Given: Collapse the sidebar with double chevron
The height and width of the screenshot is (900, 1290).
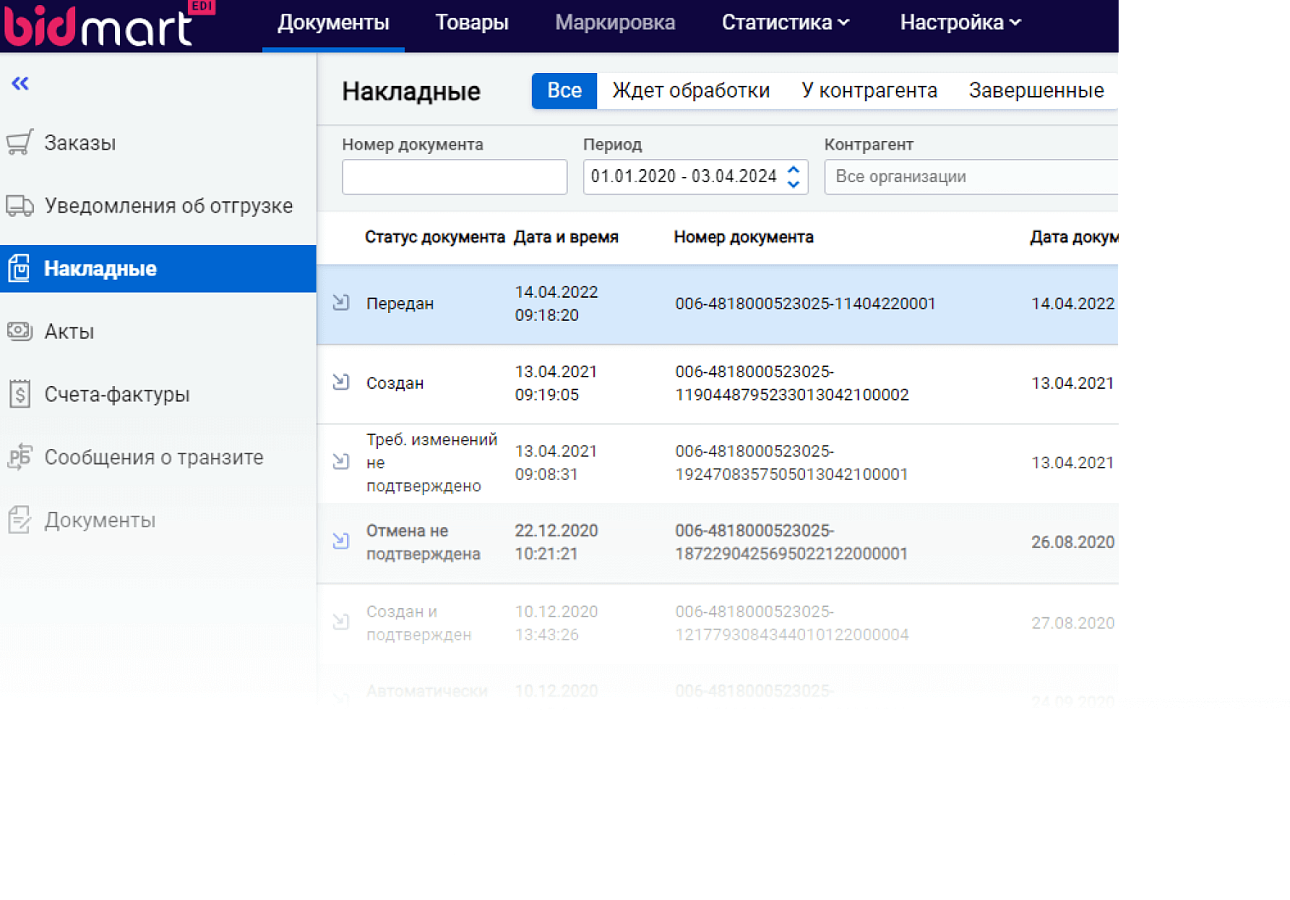Looking at the screenshot, I should [x=20, y=83].
